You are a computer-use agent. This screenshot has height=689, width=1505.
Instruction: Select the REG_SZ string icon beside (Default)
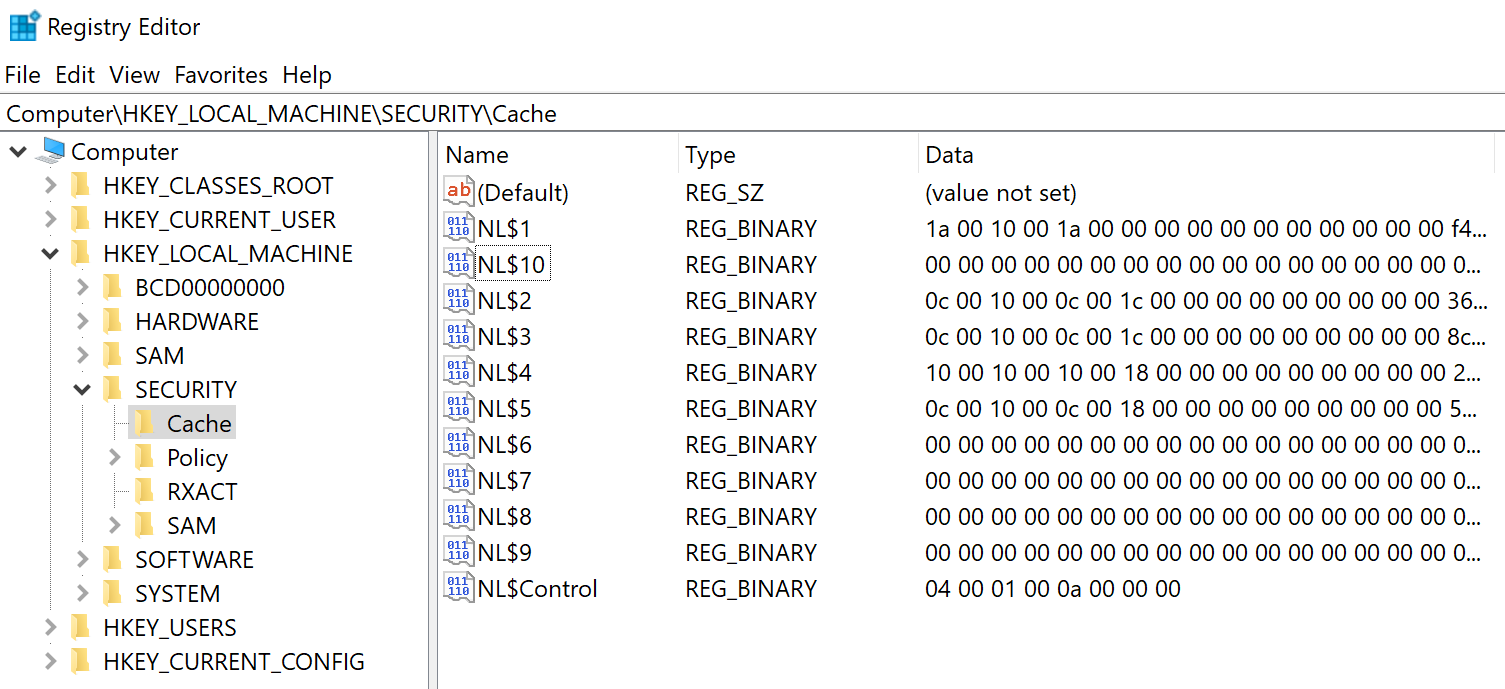[x=458, y=191]
